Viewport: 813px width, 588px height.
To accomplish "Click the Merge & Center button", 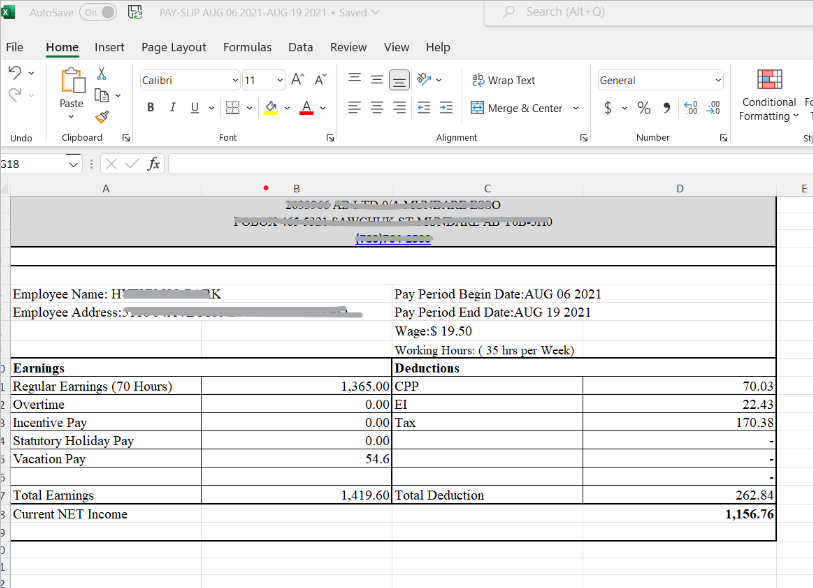I will [516, 108].
